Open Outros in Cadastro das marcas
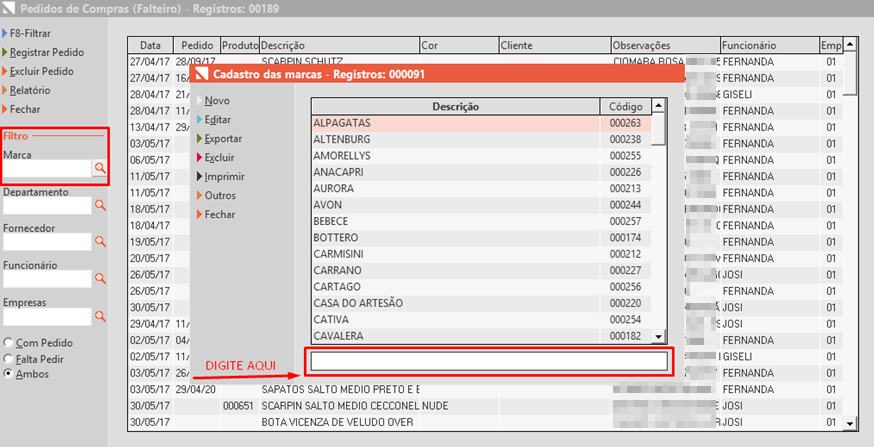This screenshot has height=447, width=874. 220,196
